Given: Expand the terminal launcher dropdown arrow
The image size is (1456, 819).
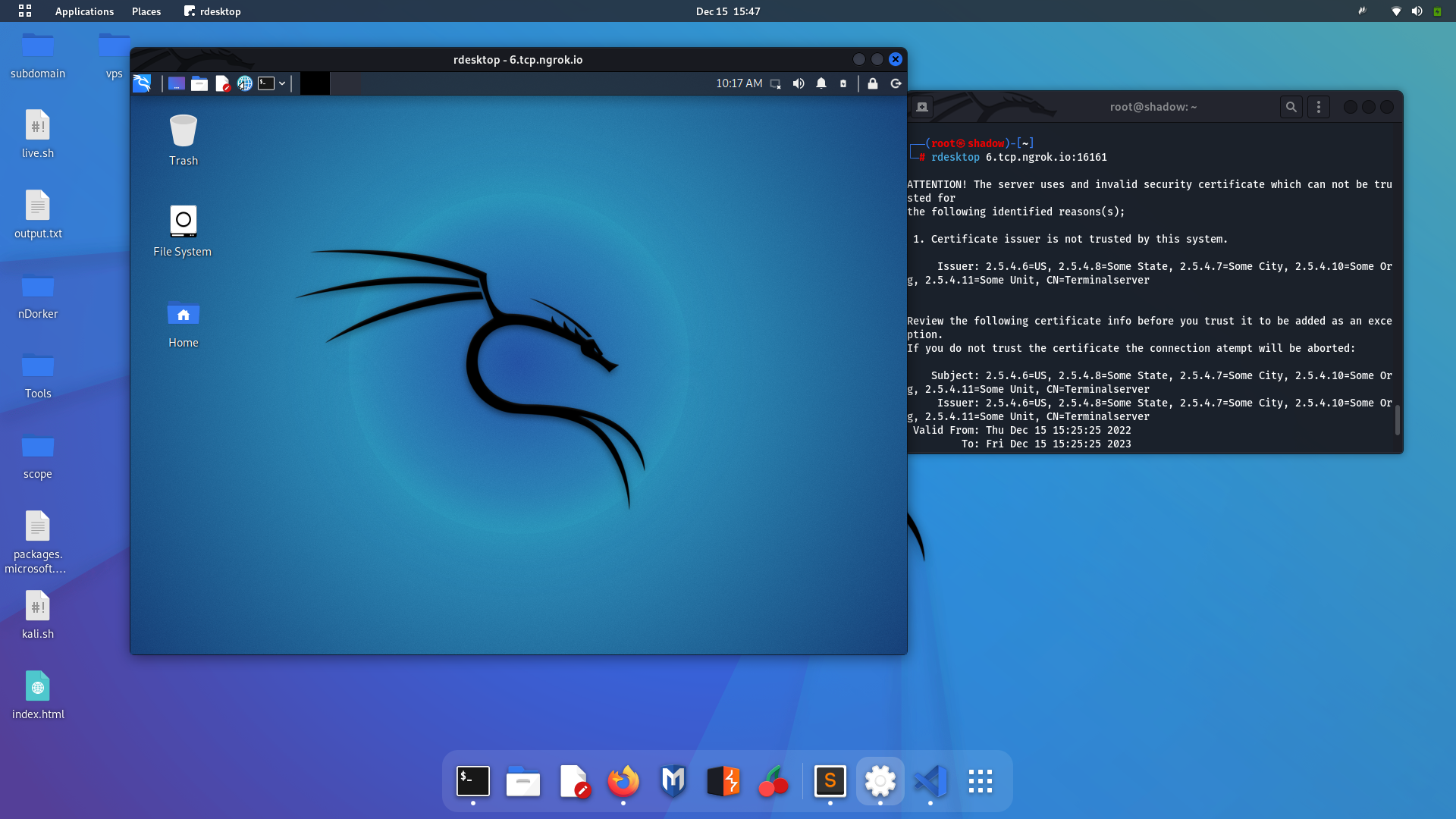Looking at the screenshot, I should (x=281, y=83).
